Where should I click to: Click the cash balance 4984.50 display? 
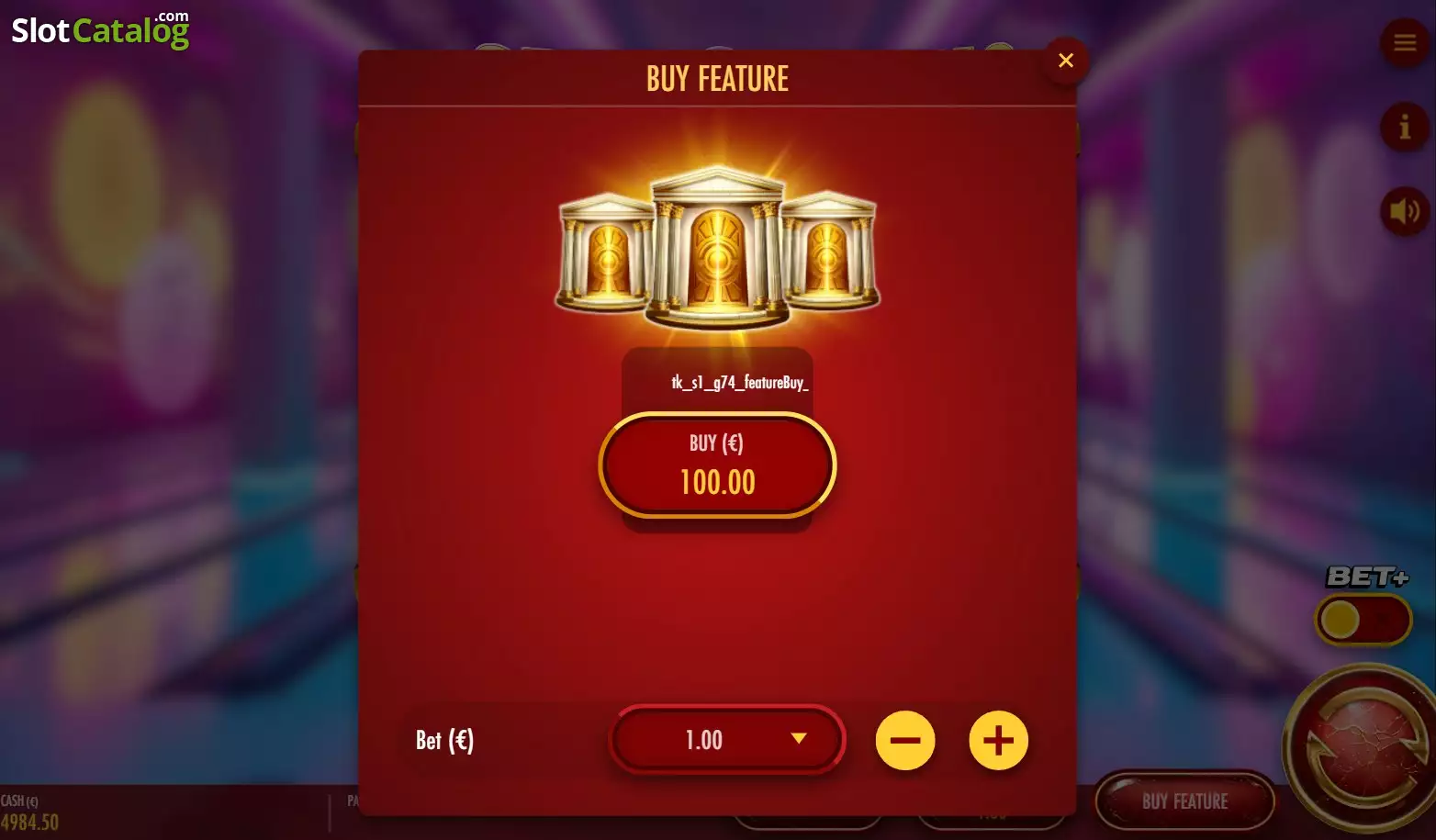(30, 822)
